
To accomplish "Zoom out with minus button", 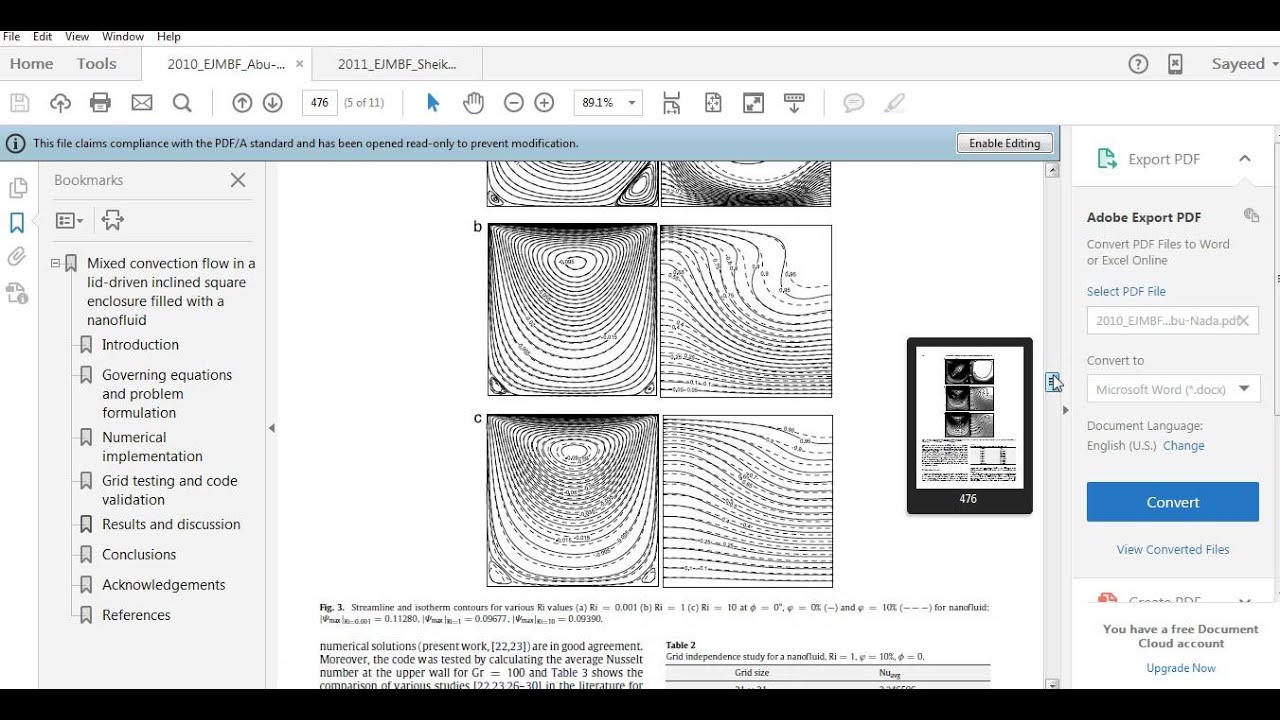I will click(x=513, y=102).
